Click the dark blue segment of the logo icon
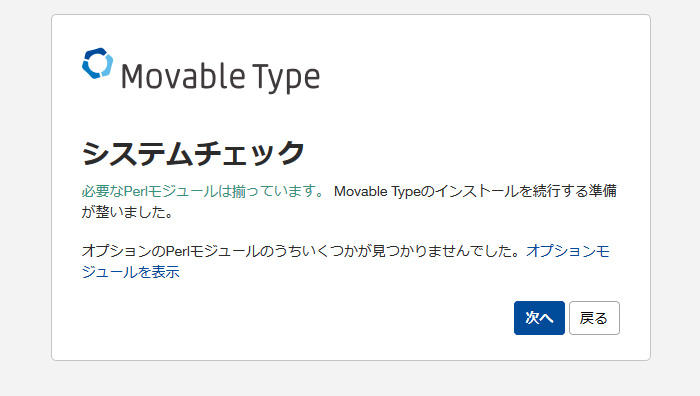 click(x=93, y=63)
